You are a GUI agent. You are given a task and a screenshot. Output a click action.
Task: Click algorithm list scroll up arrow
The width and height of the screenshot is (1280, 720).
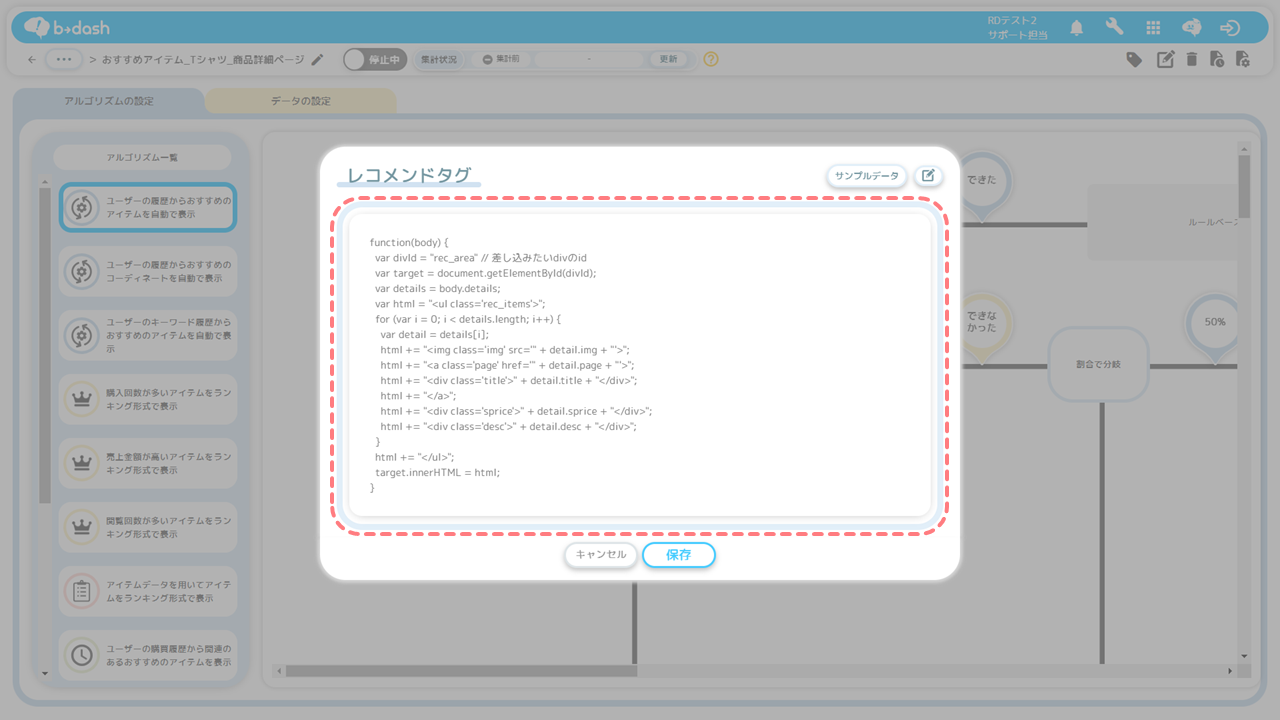44,183
